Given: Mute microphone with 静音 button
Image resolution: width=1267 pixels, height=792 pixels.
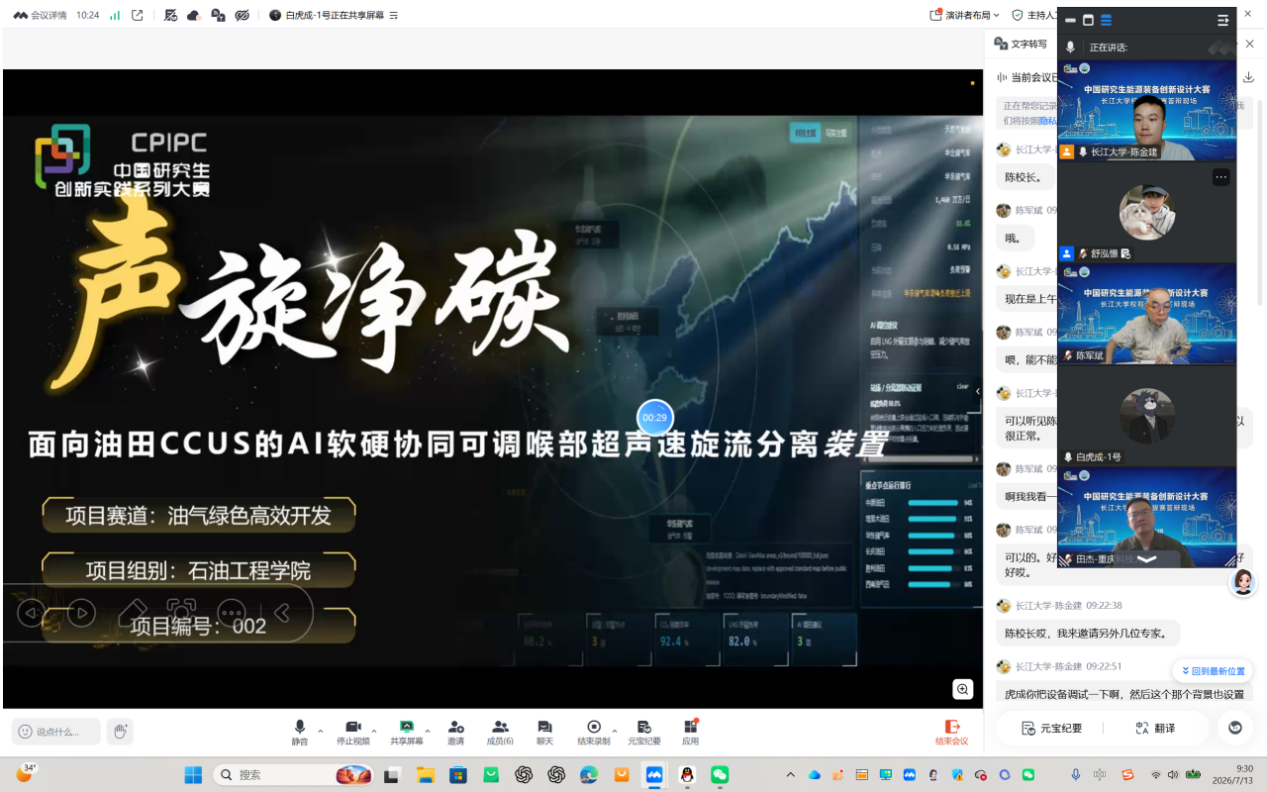Looking at the screenshot, I should tap(300, 732).
